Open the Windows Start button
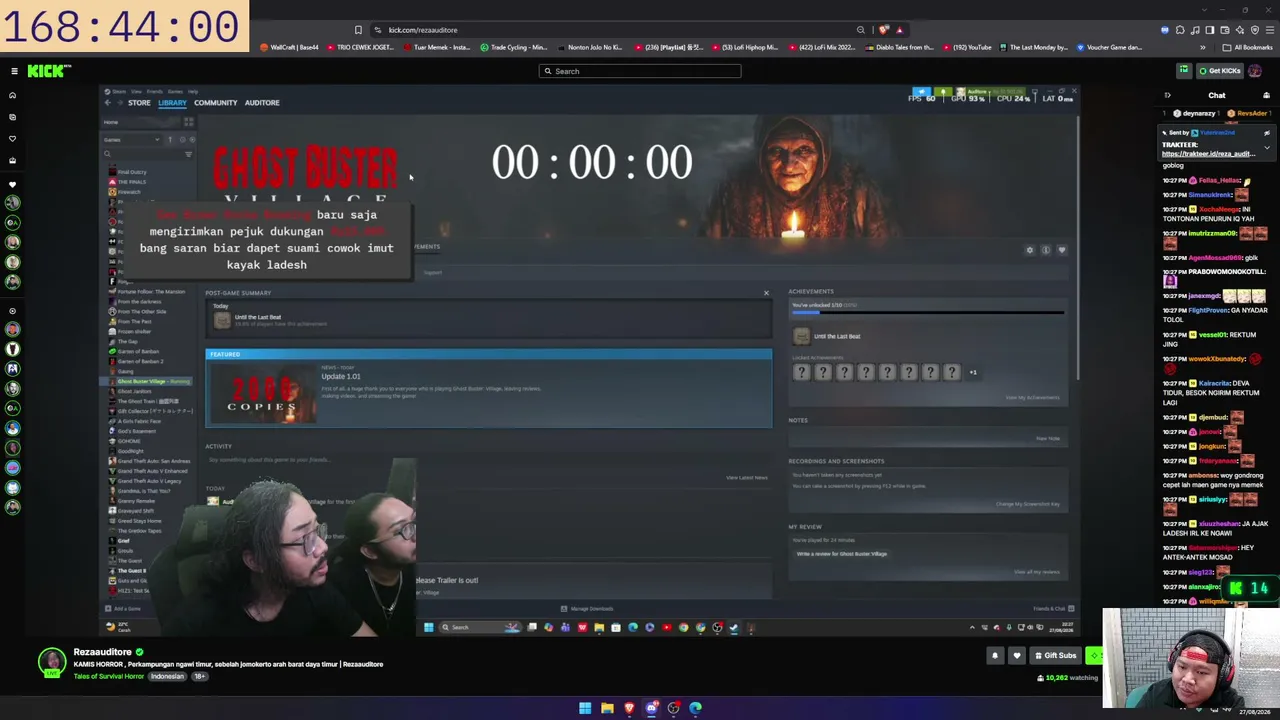Viewport: 1280px width, 720px height. [585, 709]
